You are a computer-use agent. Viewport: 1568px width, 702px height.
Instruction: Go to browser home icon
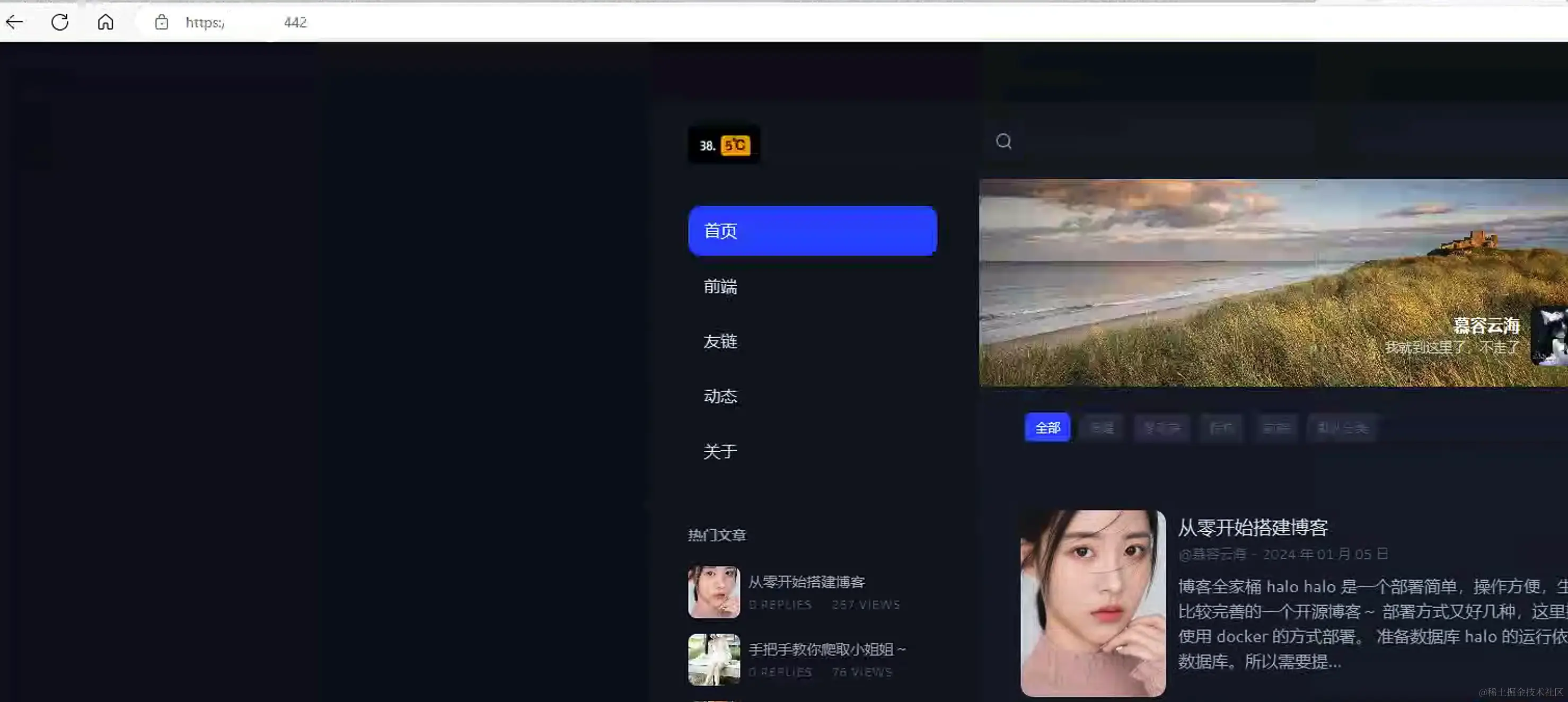coord(105,22)
